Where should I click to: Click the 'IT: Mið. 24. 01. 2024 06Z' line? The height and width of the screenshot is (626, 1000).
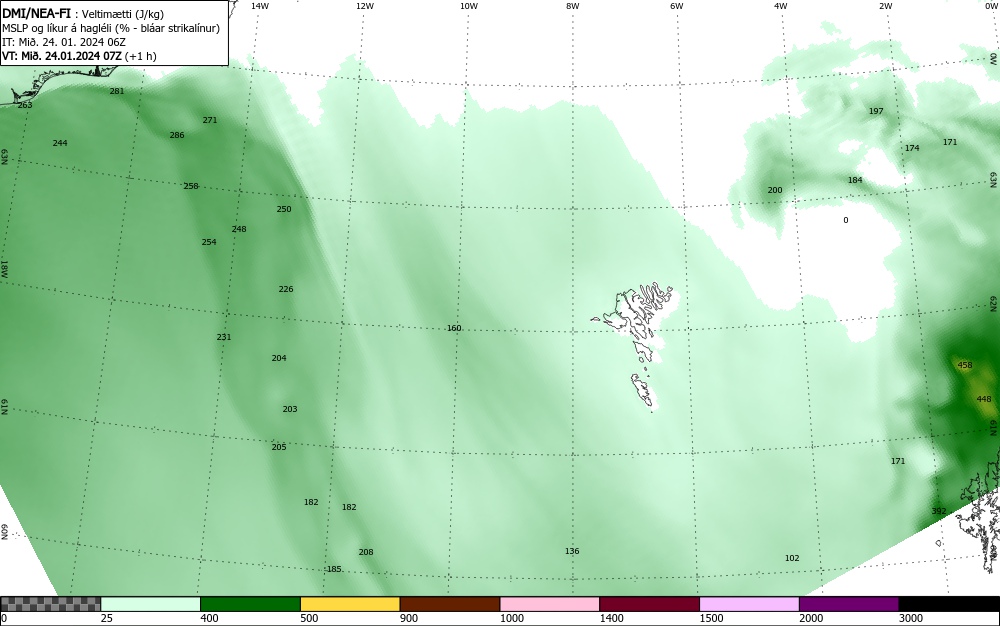pyautogui.click(x=64, y=42)
